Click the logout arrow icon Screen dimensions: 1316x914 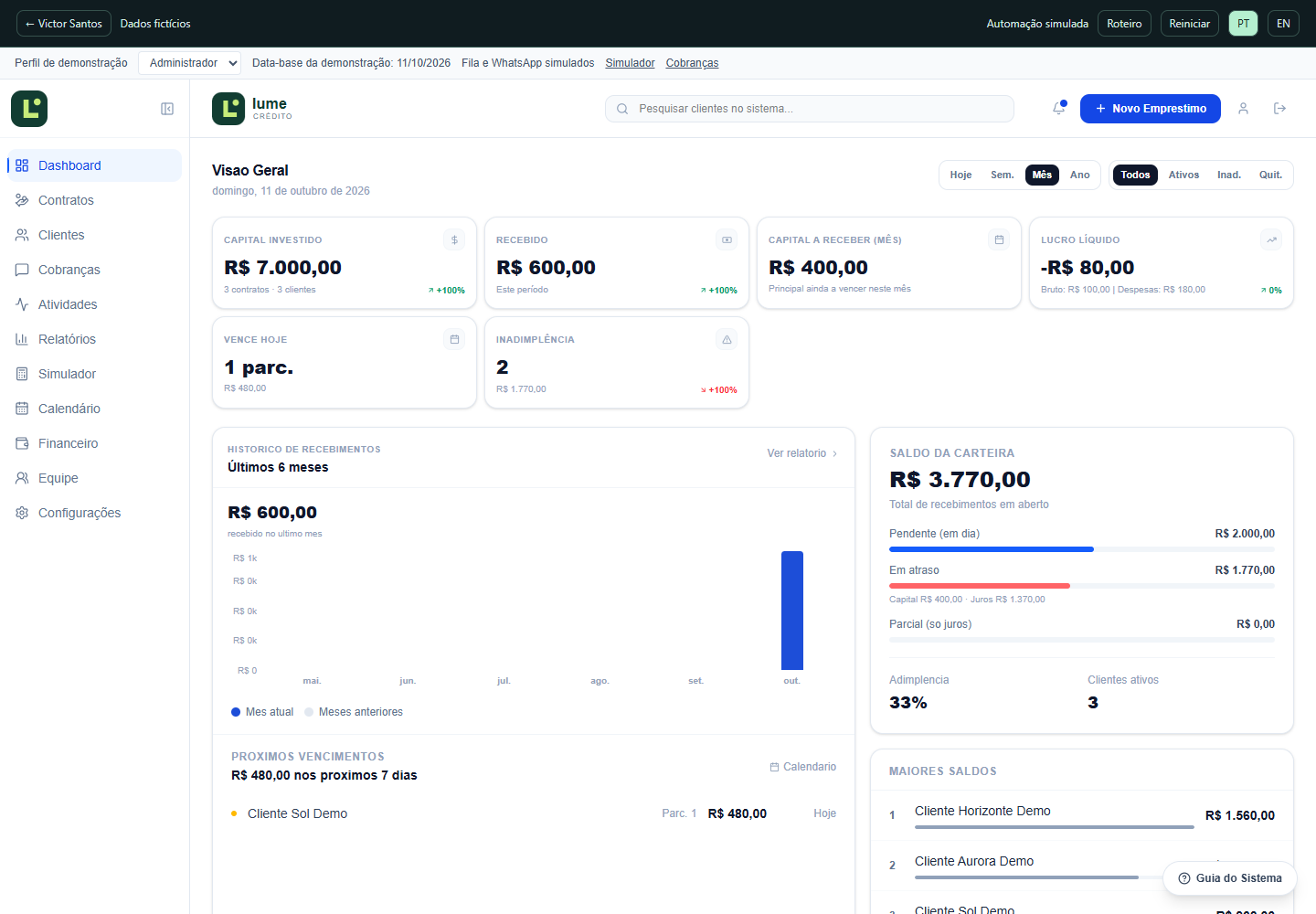(x=1279, y=108)
